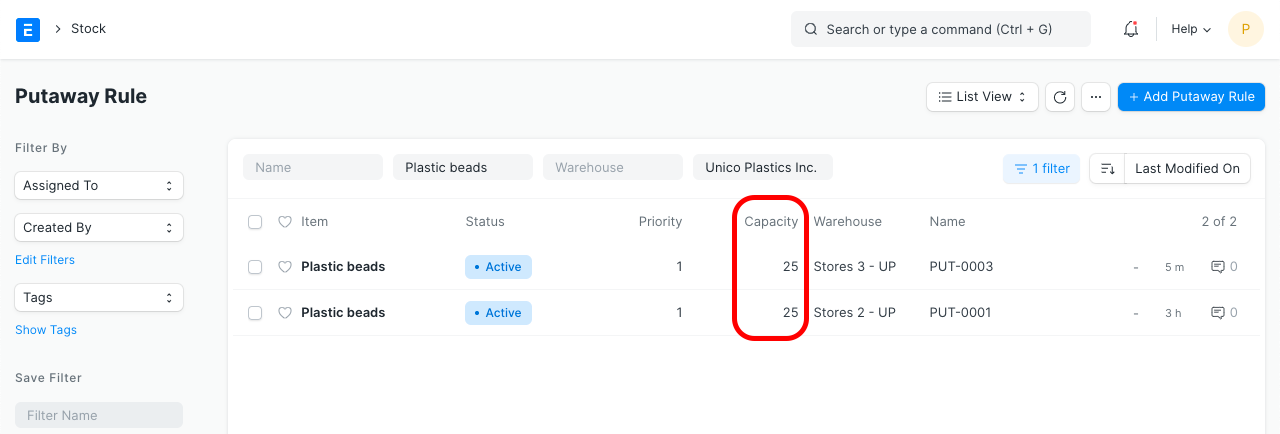Viewport: 1280px width, 434px height.
Task: Open the notifications bell
Action: tap(1131, 29)
